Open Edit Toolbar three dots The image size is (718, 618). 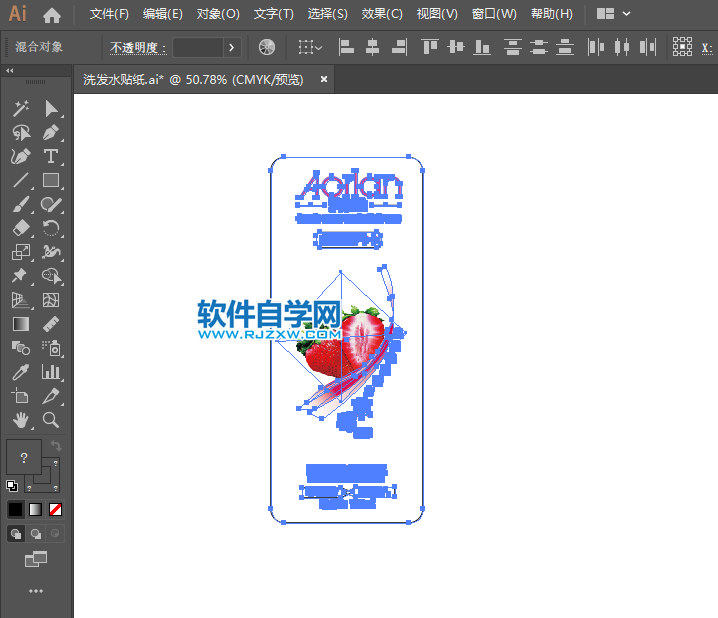pos(36,591)
